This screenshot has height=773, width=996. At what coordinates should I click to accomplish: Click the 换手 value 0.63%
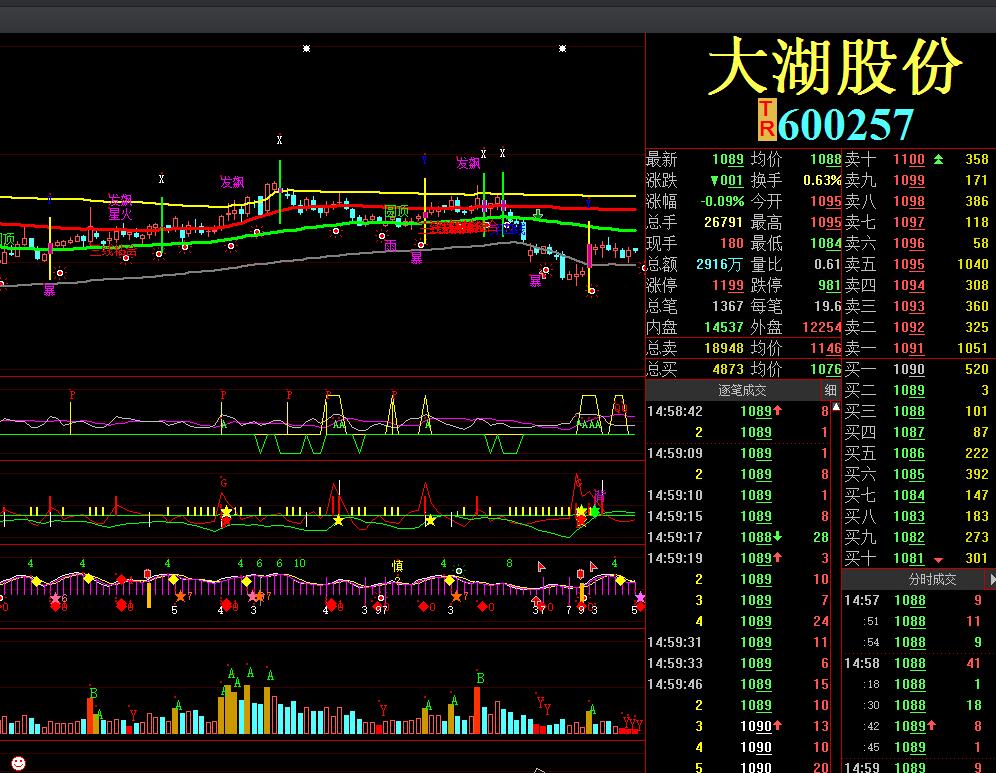pos(822,180)
